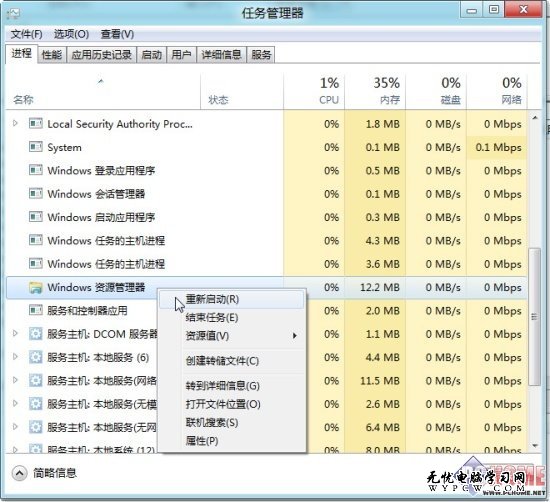550x502 pixels.
Task: Click the Windows 资源管理器 folder icon
Action: [35, 287]
